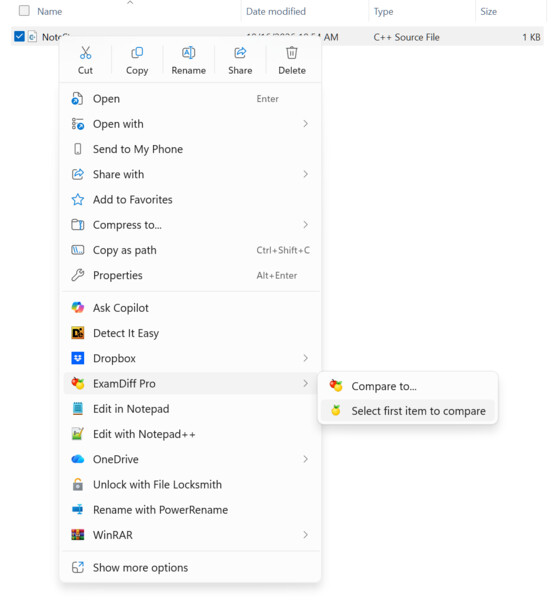The width and height of the screenshot is (560, 602).
Task: Click Unlock with File Locksmith label
Action: [x=157, y=485]
